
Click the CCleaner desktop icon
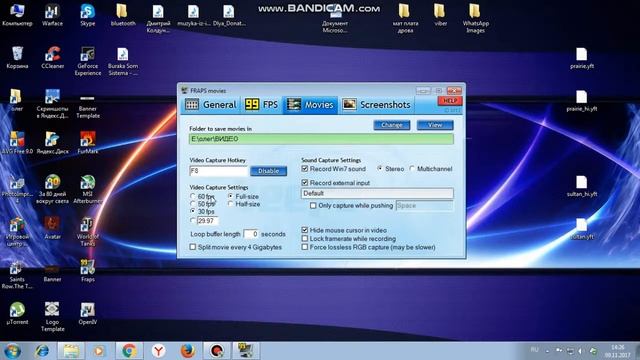[53, 57]
